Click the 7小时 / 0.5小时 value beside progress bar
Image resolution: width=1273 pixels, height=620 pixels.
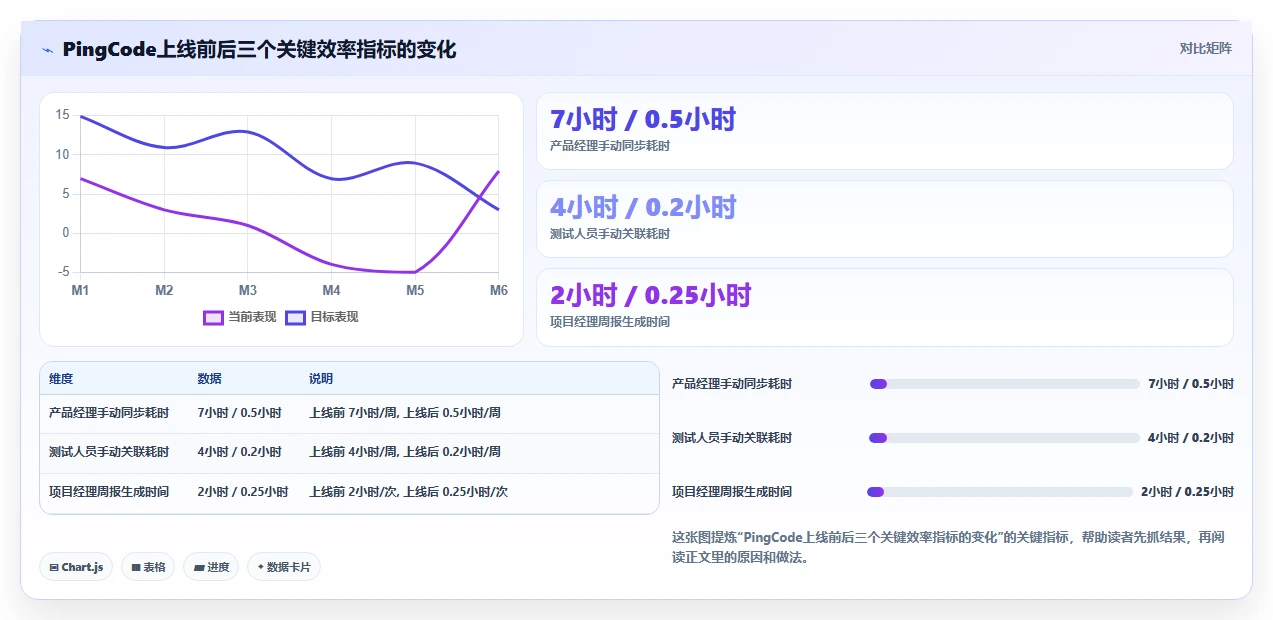click(1191, 384)
